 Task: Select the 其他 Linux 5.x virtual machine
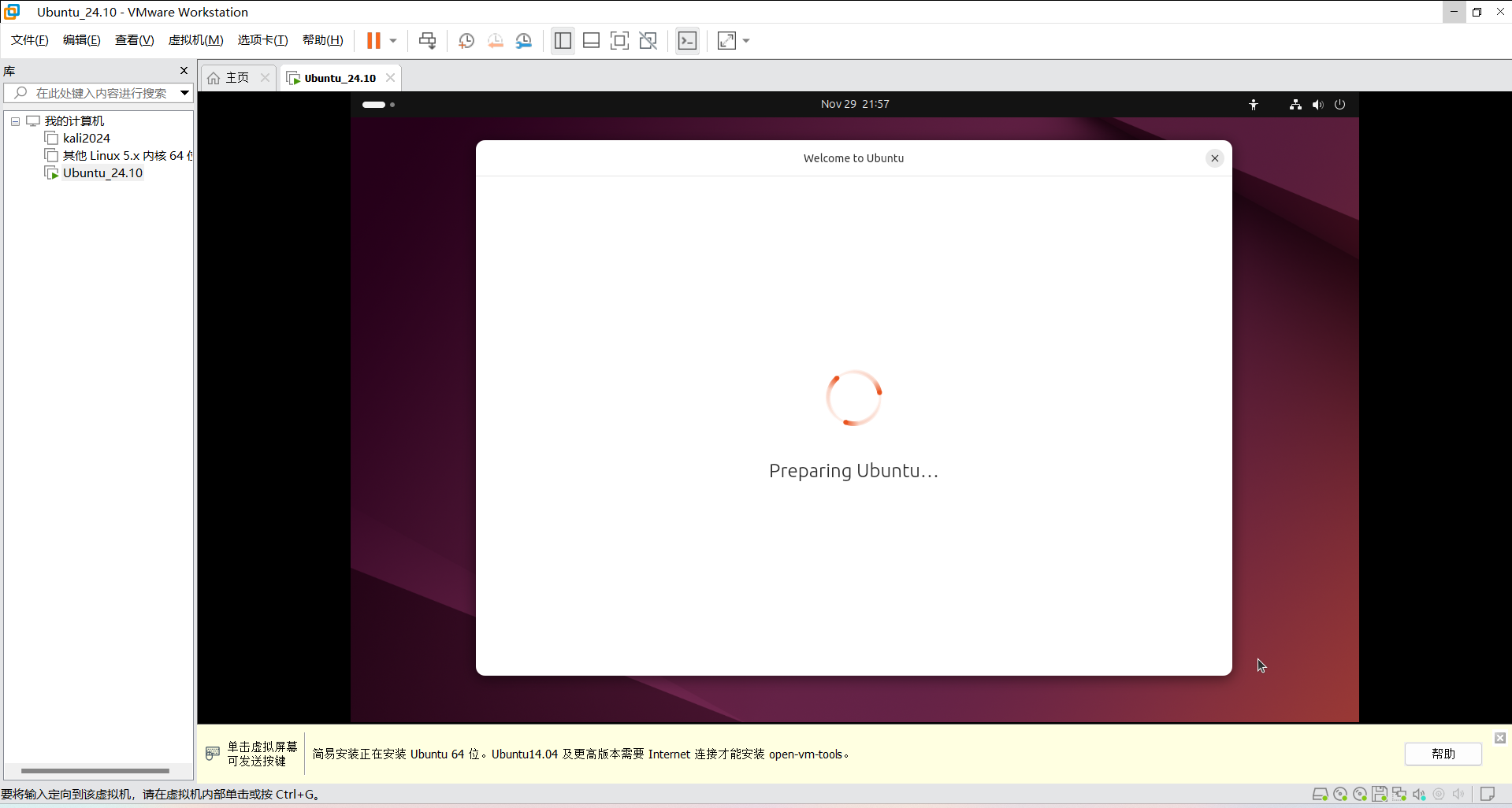click(126, 156)
